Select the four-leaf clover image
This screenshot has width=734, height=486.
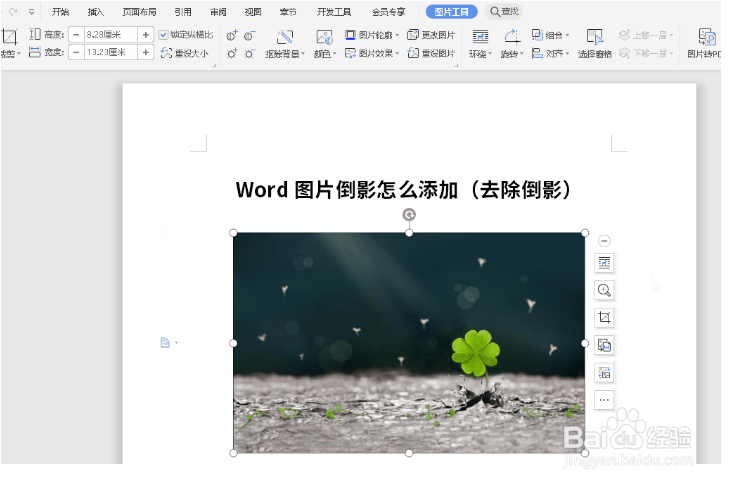coord(409,343)
